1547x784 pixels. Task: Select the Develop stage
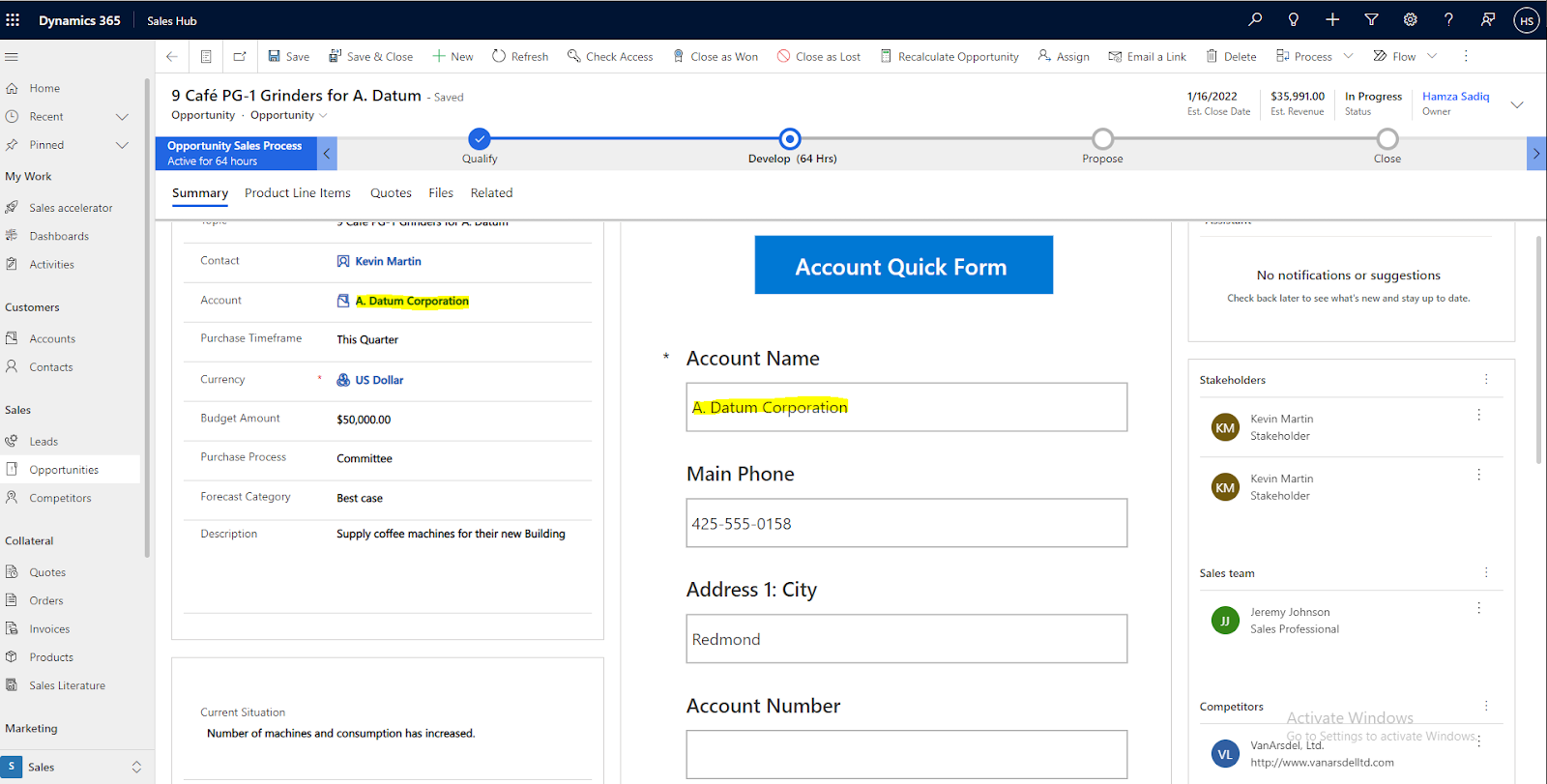click(x=790, y=139)
